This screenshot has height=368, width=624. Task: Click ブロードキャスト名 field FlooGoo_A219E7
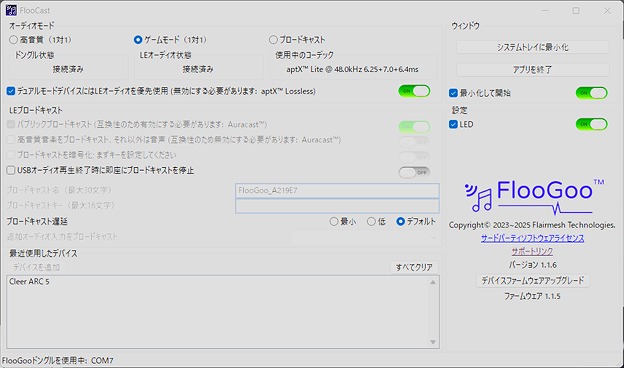[x=337, y=191]
